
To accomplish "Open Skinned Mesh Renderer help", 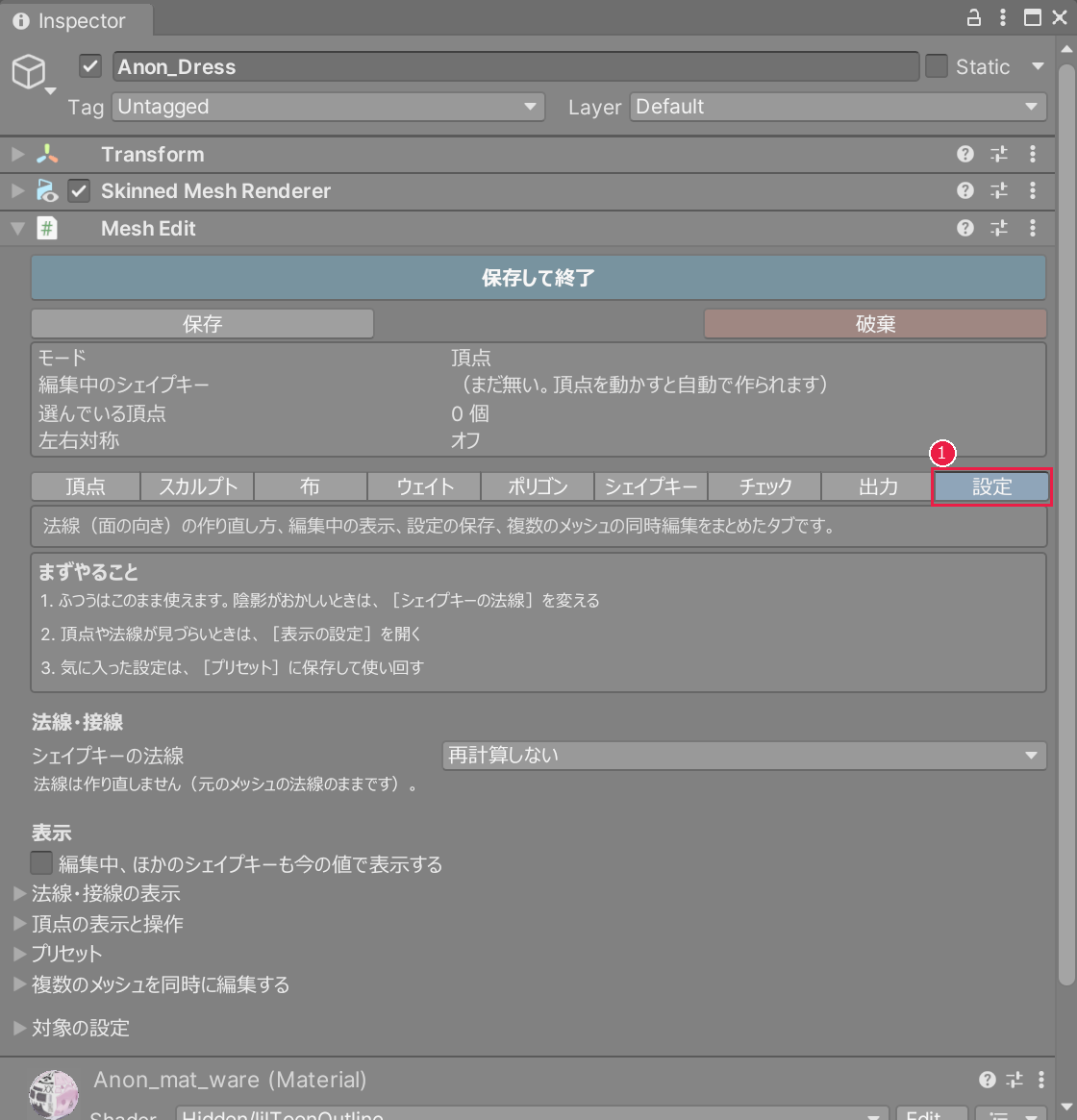I will [964, 190].
